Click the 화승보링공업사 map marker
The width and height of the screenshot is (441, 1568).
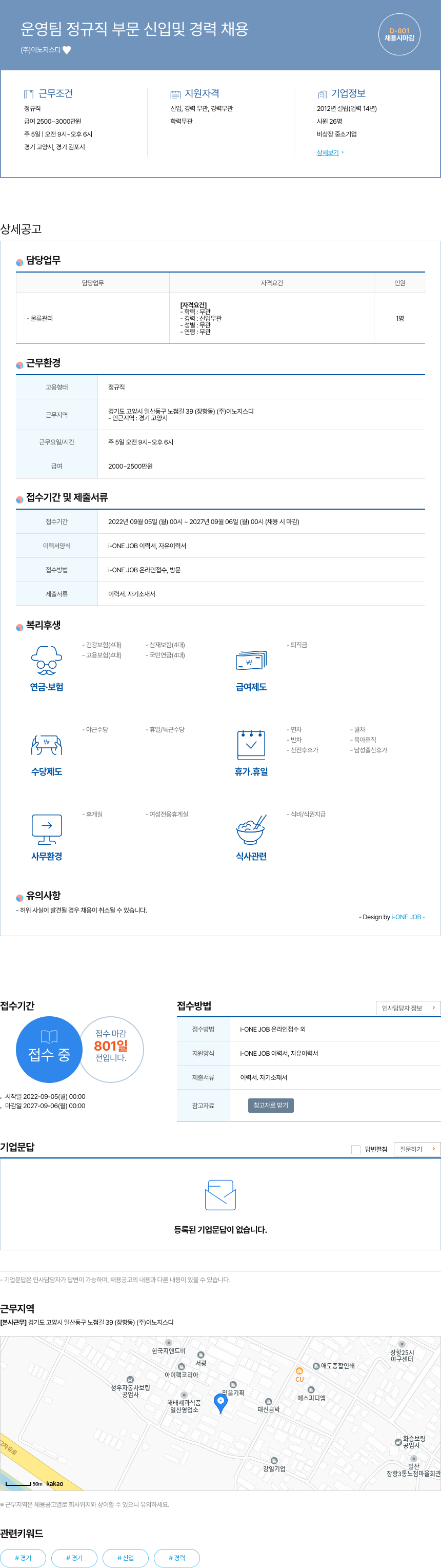398,1442
